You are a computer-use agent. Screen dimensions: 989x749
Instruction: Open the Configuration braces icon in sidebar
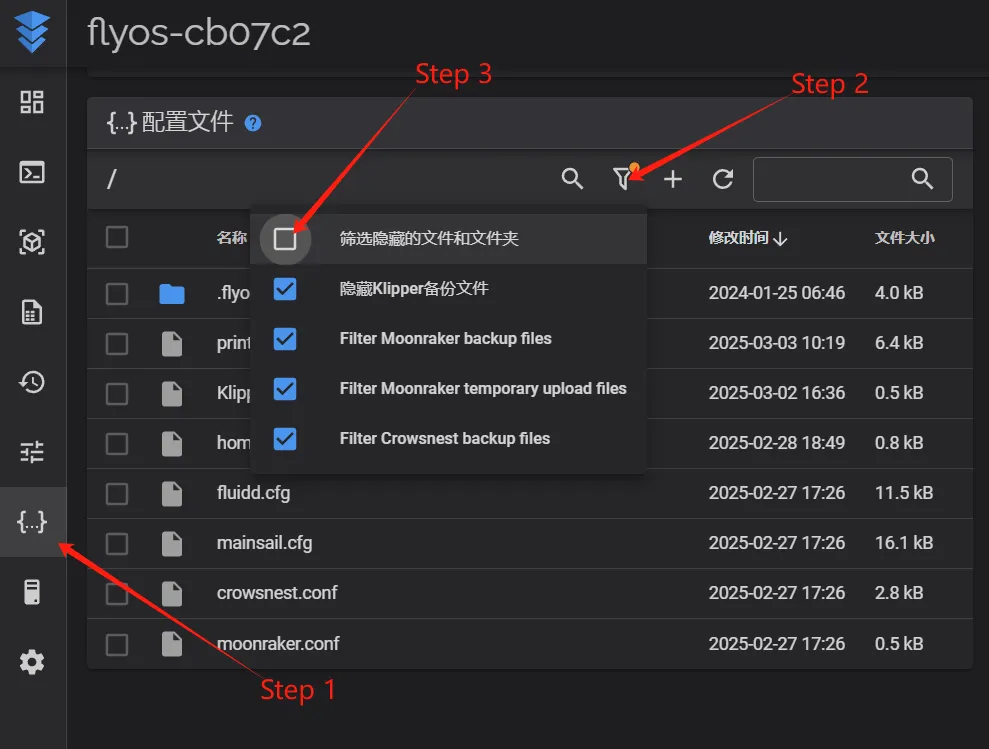tap(32, 522)
